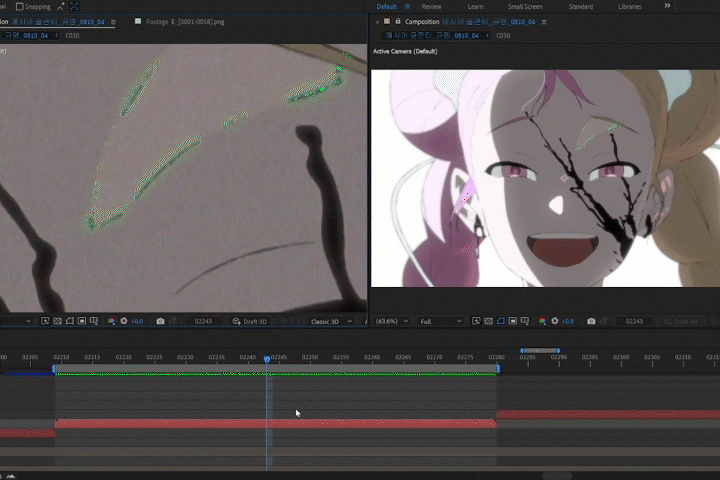Toggle Draft 3D in left viewer

click(x=249, y=321)
